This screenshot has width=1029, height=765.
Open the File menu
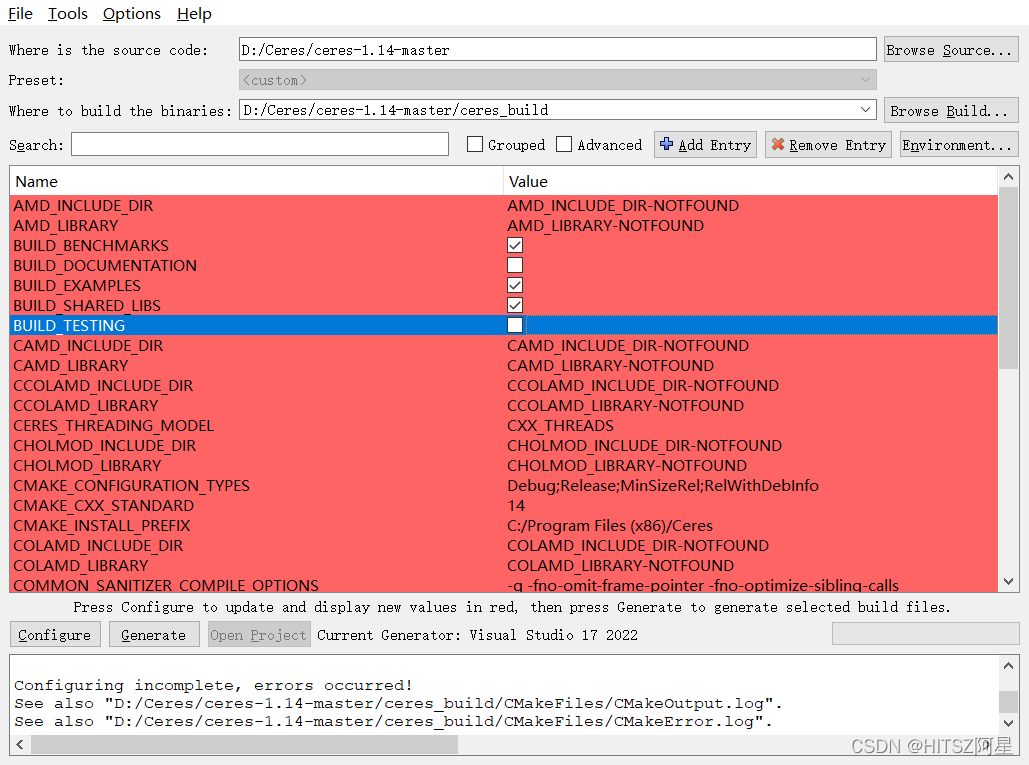pos(20,14)
